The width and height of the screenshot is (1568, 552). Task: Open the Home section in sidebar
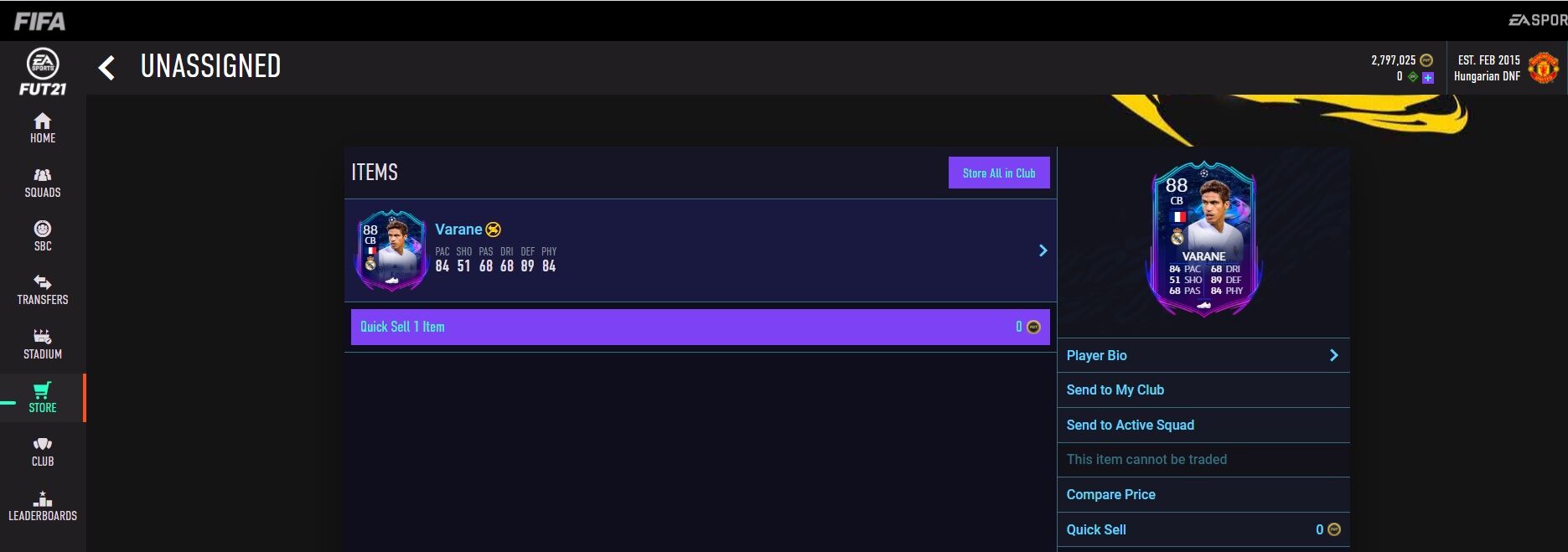pos(43,128)
